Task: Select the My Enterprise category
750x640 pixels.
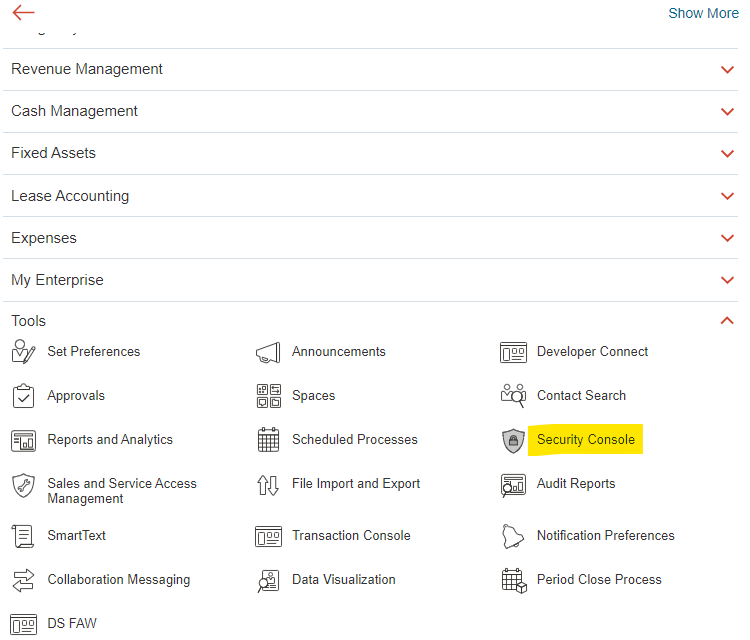Action: pos(57,280)
